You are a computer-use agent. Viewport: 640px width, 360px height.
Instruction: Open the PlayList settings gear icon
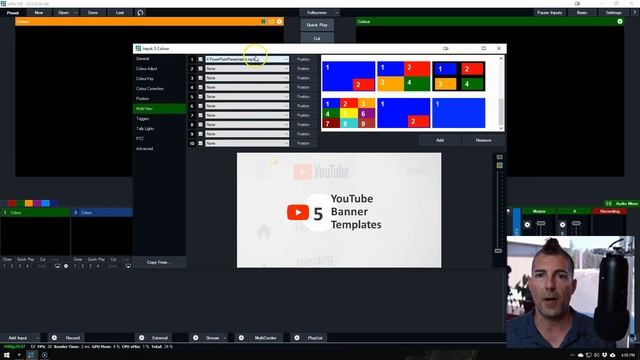click(x=297, y=338)
